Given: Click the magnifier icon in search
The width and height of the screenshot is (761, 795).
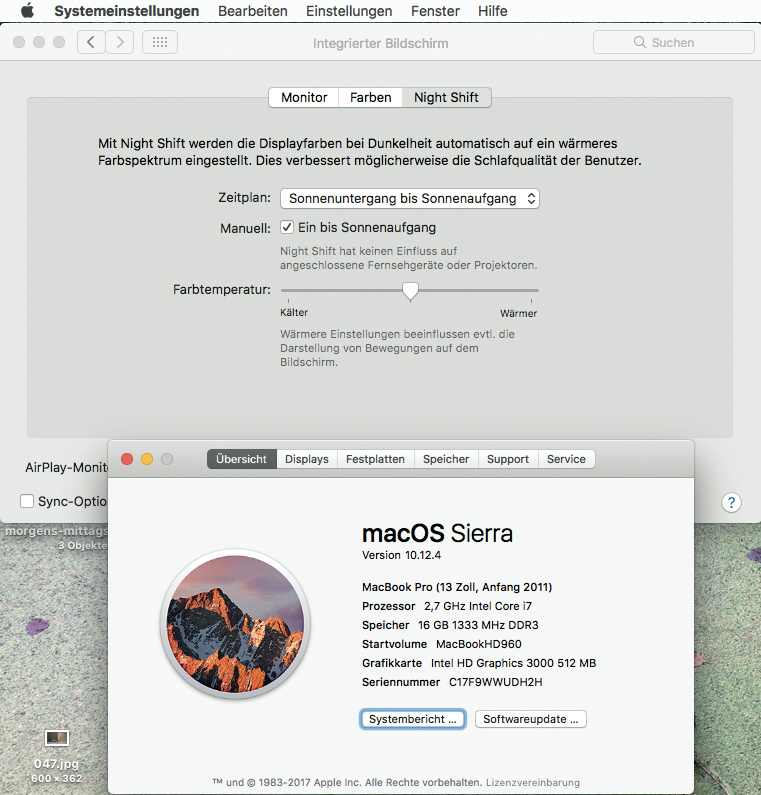Looking at the screenshot, I should click(x=640, y=43).
